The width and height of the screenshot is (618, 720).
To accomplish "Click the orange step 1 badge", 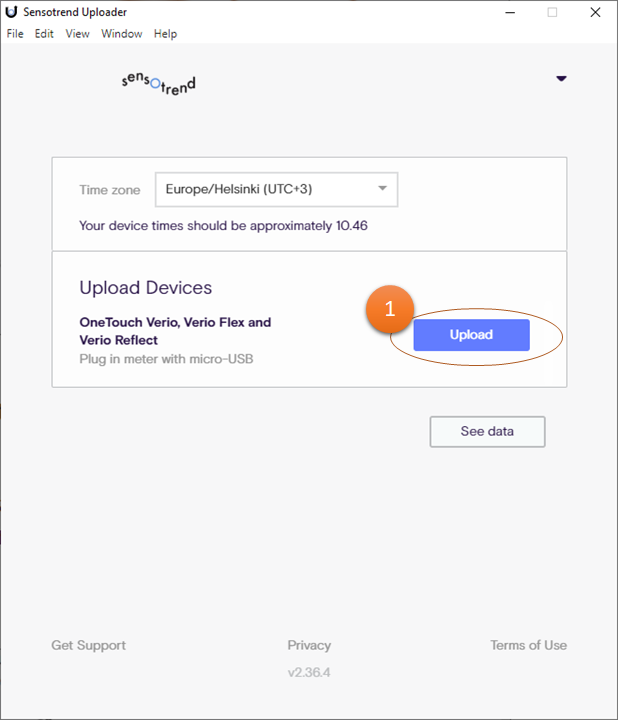I will click(x=389, y=310).
